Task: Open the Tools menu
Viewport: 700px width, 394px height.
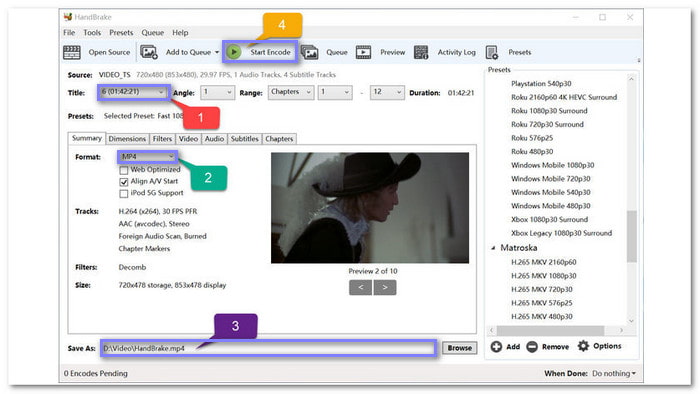Action: click(92, 33)
